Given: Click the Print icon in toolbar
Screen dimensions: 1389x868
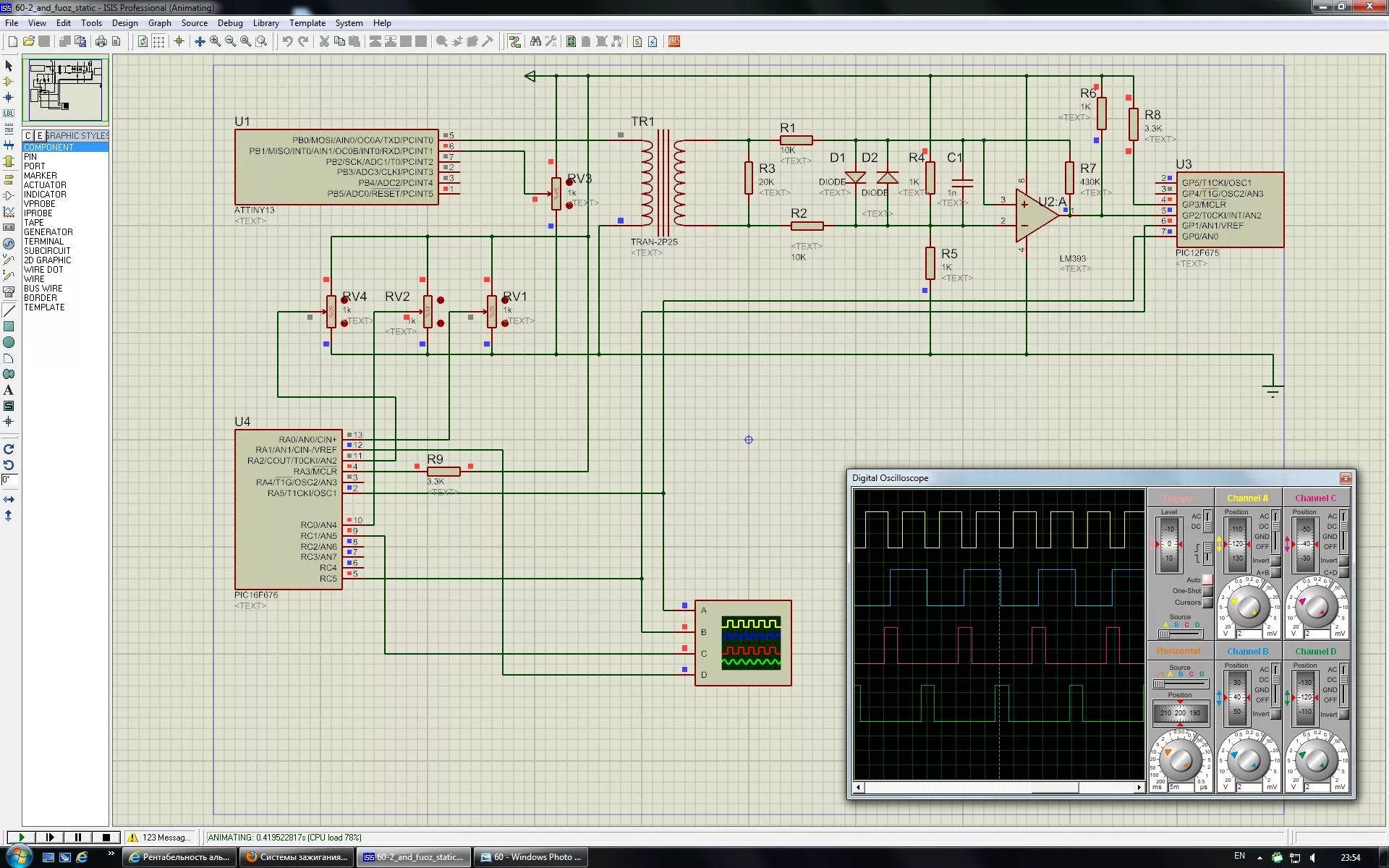Looking at the screenshot, I should 101,41.
